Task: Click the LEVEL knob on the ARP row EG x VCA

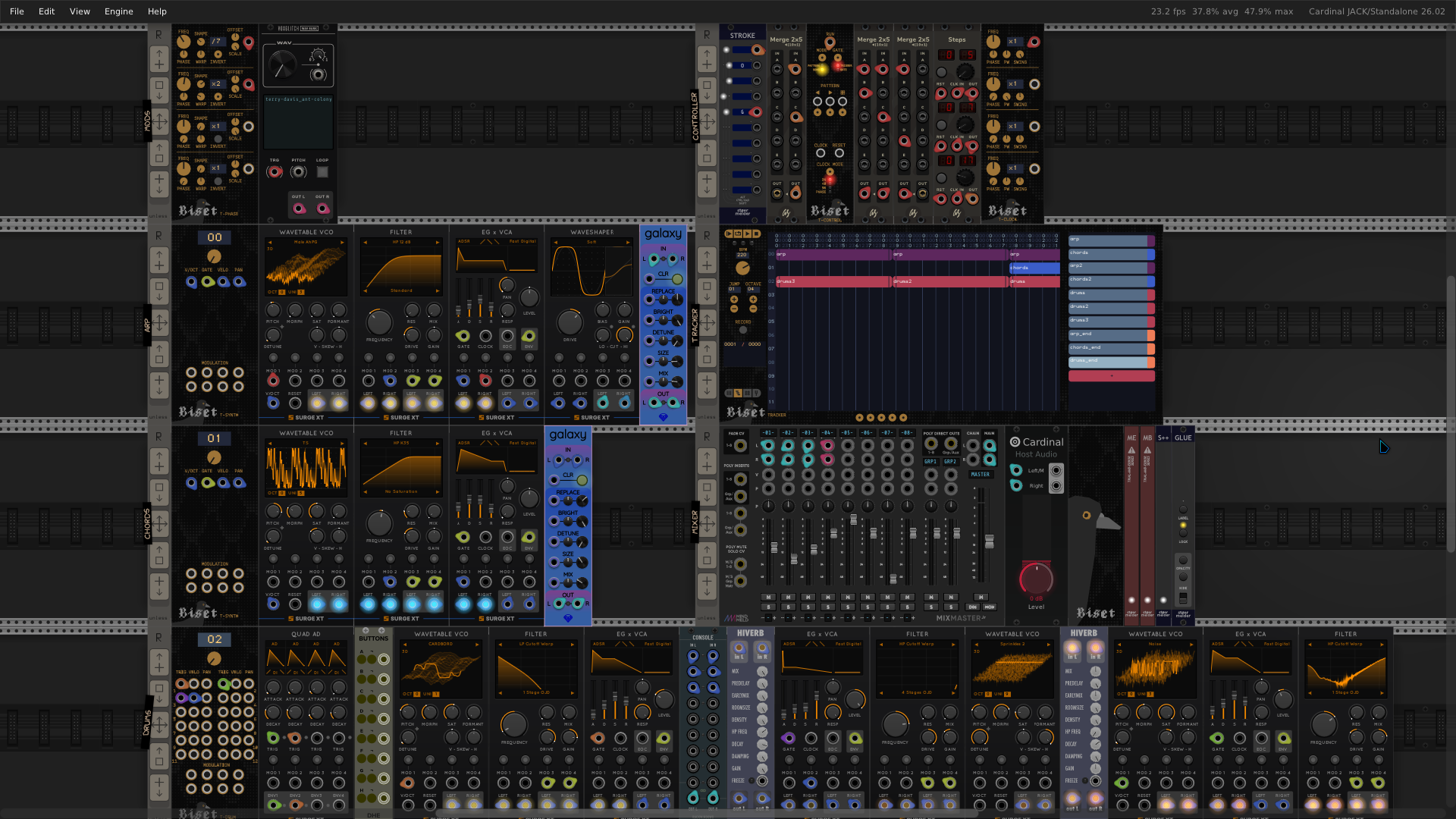Action: (529, 298)
